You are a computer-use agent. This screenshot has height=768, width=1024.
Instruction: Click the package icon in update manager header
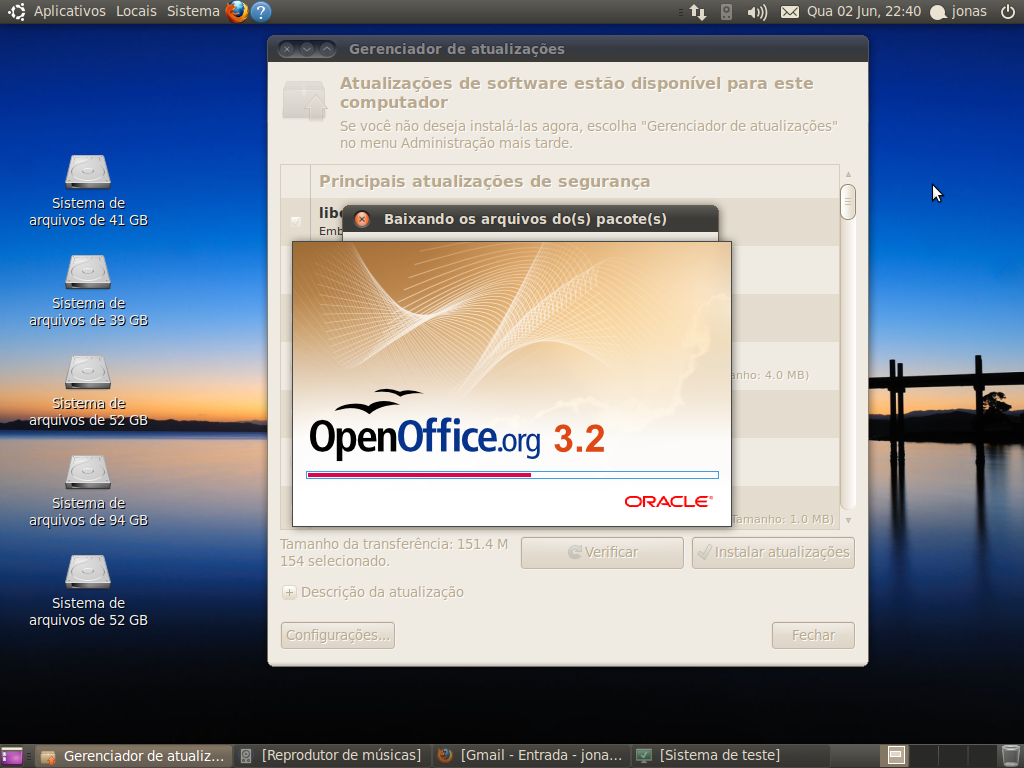(x=304, y=101)
